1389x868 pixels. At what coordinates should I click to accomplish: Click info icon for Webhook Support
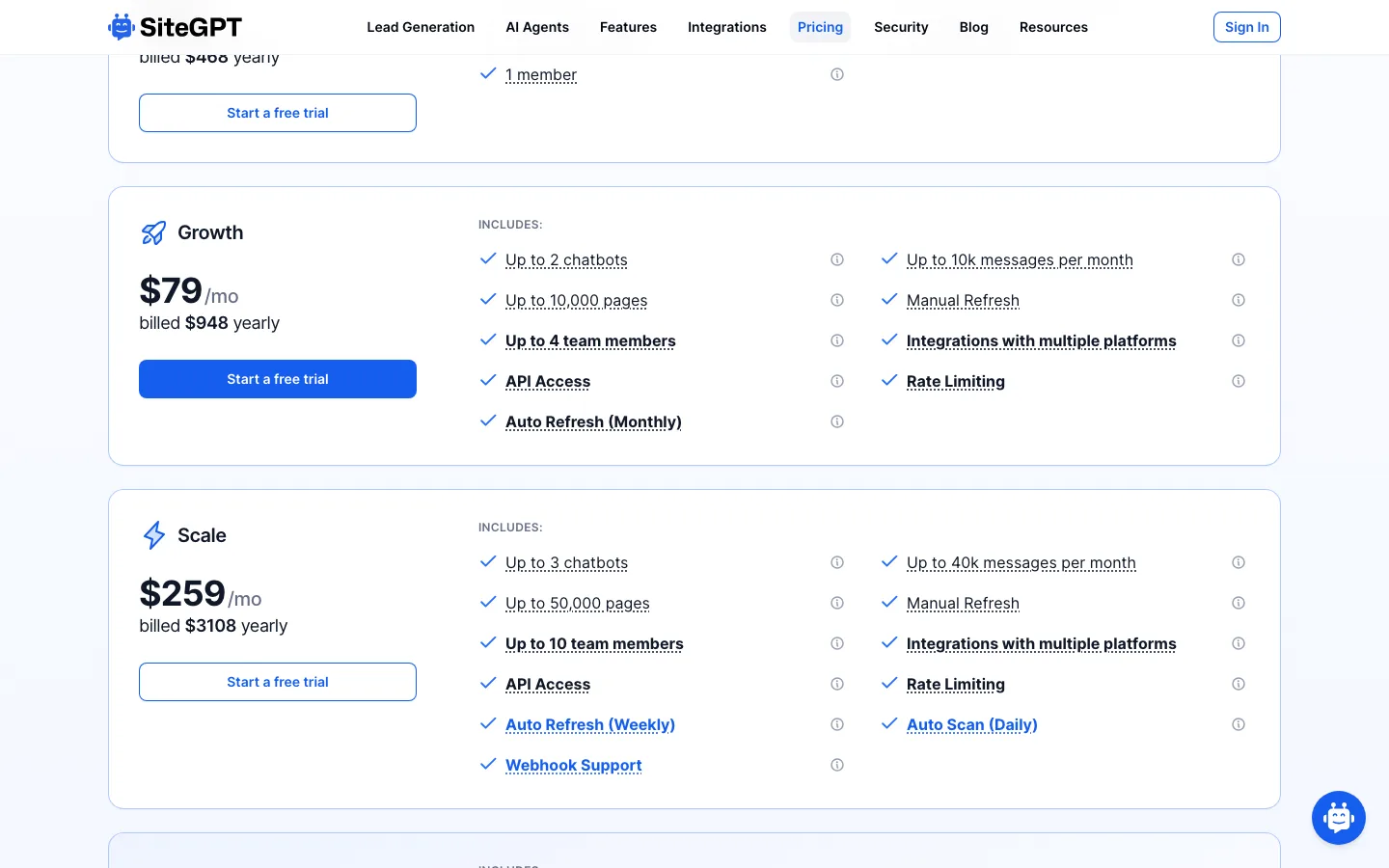pyautogui.click(x=837, y=765)
